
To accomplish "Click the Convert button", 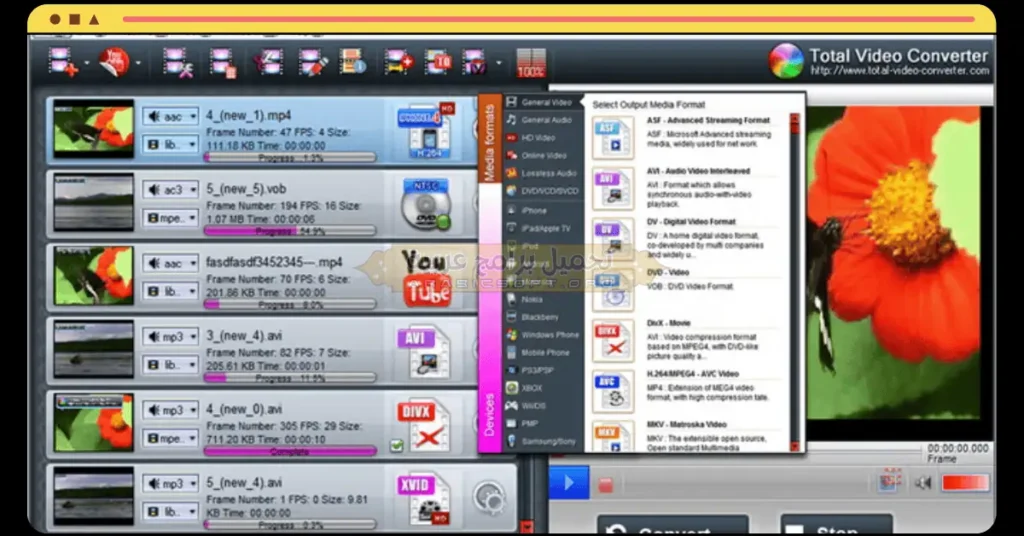I will [x=673, y=525].
